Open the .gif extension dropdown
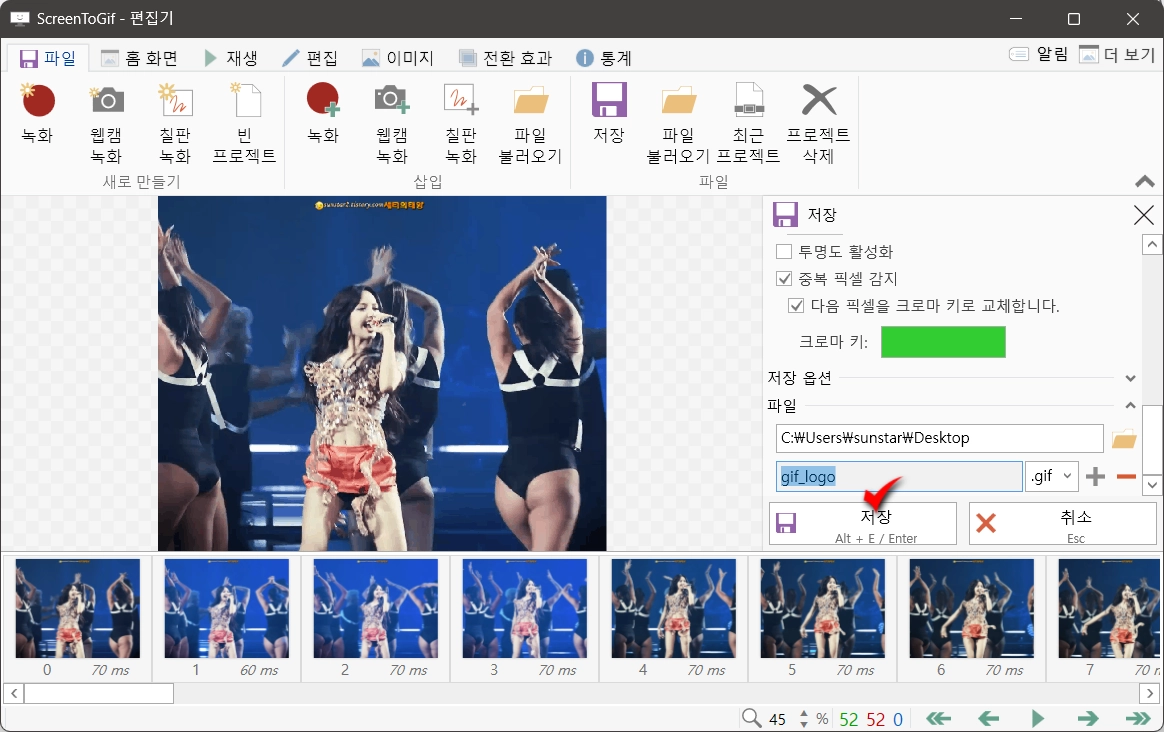This screenshot has height=732, width=1164. pos(1052,477)
